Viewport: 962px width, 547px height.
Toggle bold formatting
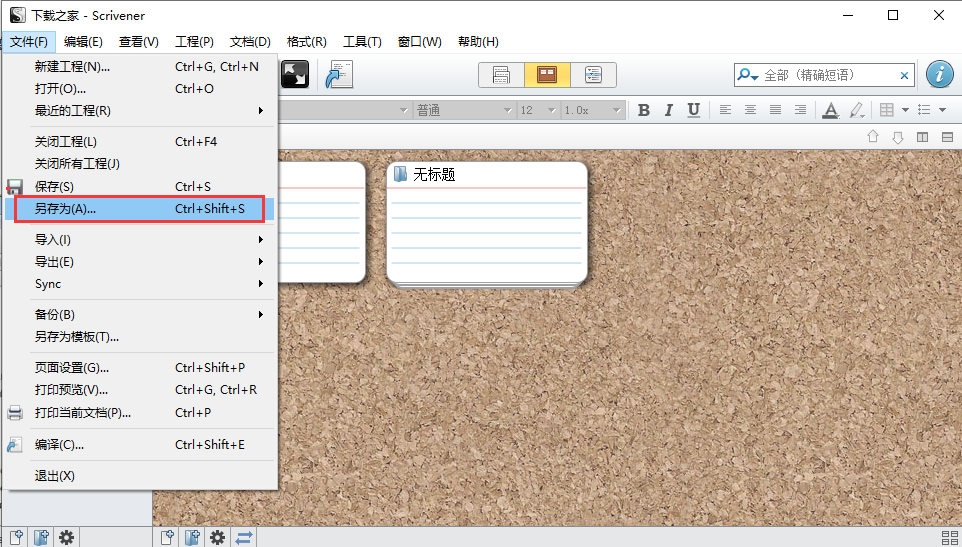click(x=644, y=110)
